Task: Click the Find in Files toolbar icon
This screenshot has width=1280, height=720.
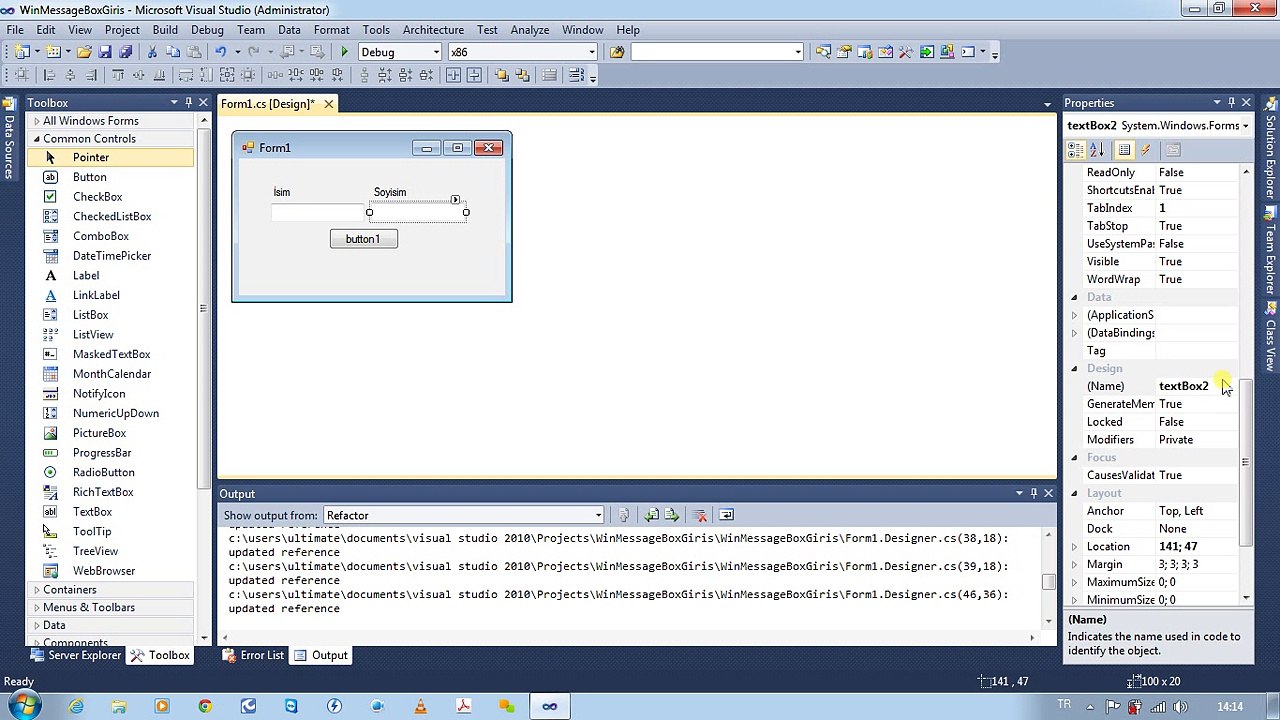Action: pyautogui.click(x=617, y=52)
